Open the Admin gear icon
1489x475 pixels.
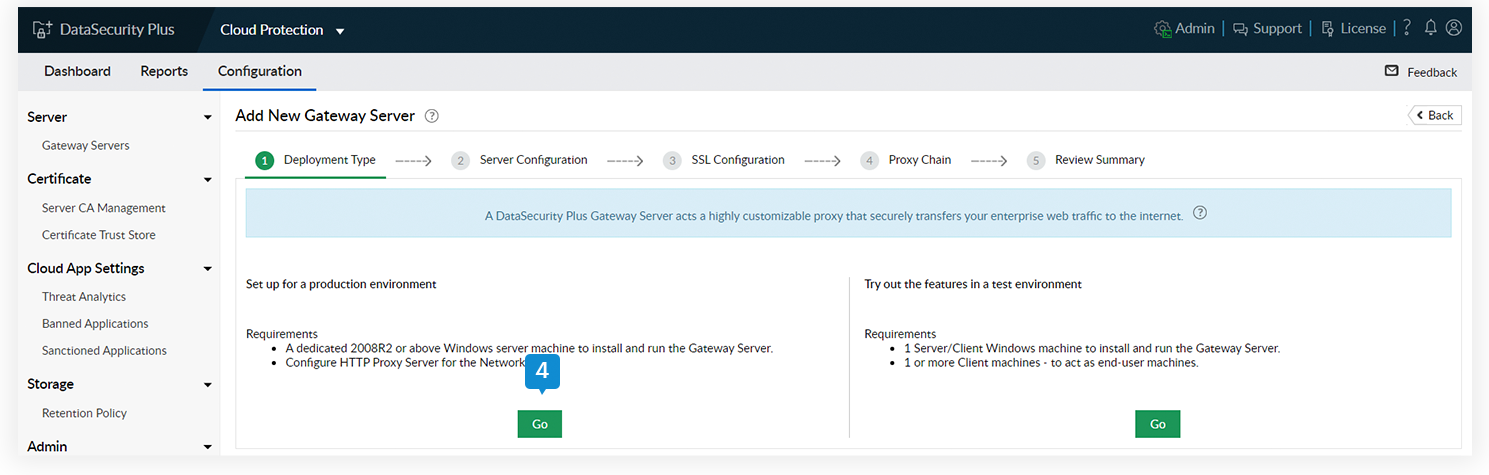pyautogui.click(x=1162, y=28)
